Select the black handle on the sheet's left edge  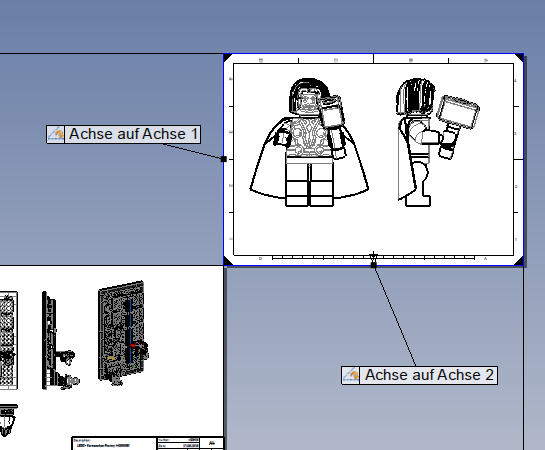(224, 159)
